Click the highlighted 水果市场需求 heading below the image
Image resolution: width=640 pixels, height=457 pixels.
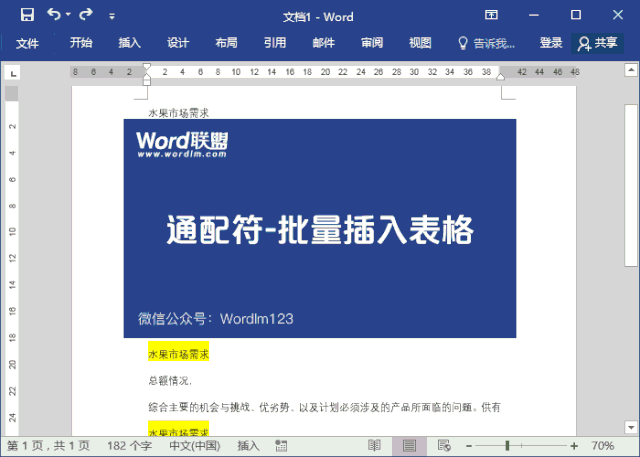tap(178, 354)
